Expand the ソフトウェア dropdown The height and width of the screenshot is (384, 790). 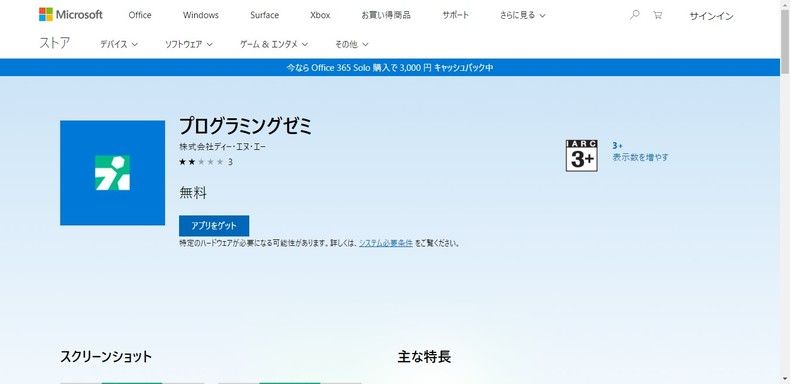189,44
